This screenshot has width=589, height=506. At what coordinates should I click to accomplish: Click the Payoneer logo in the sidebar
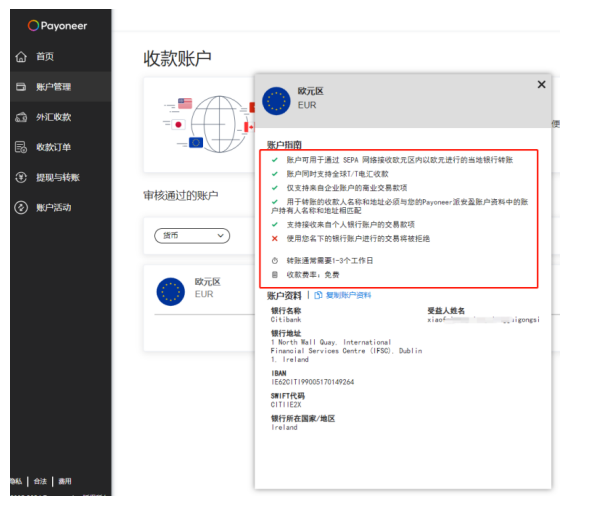[57, 26]
